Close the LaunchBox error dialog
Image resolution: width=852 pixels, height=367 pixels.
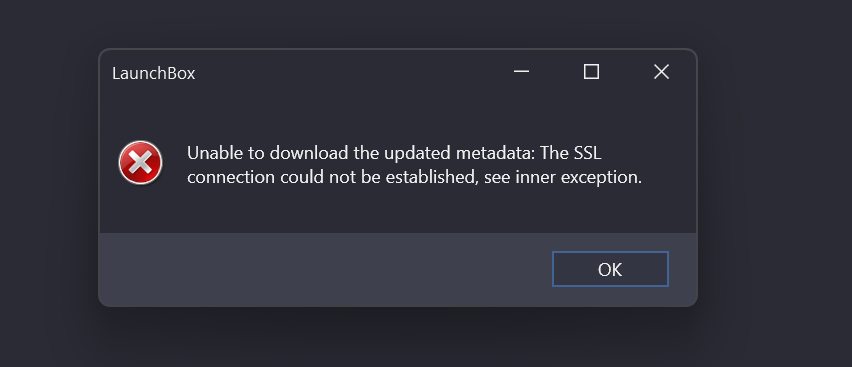(661, 72)
